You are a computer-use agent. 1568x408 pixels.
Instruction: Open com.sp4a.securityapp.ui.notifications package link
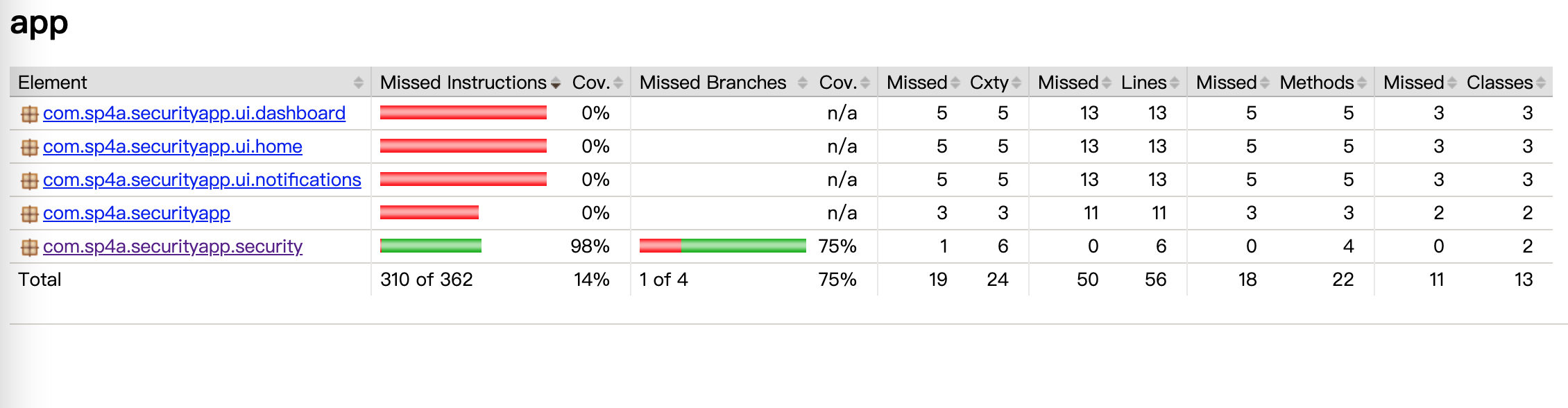[x=201, y=180]
